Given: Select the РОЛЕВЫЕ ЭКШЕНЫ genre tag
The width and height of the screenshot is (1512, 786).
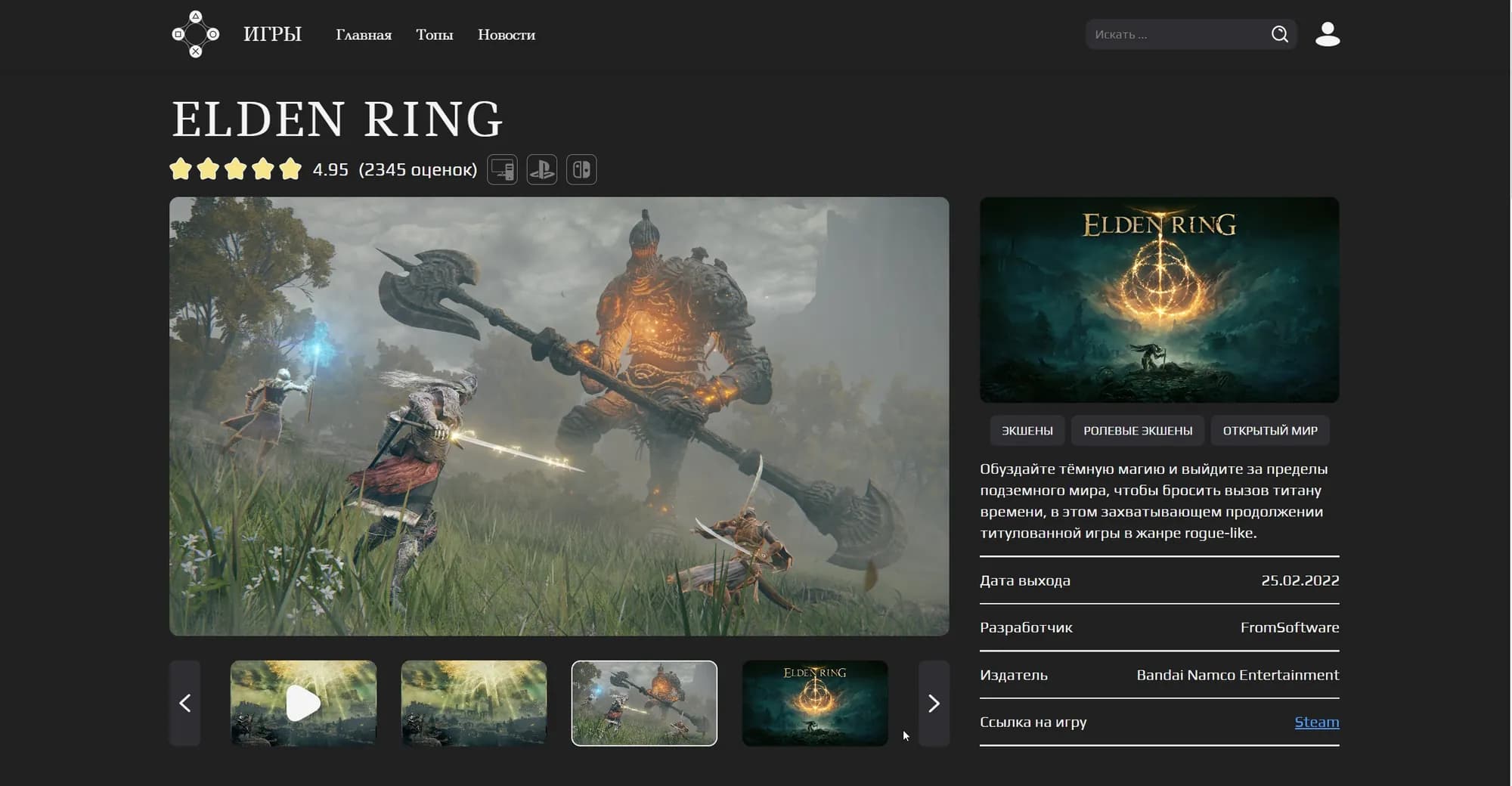Looking at the screenshot, I should pyautogui.click(x=1138, y=431).
